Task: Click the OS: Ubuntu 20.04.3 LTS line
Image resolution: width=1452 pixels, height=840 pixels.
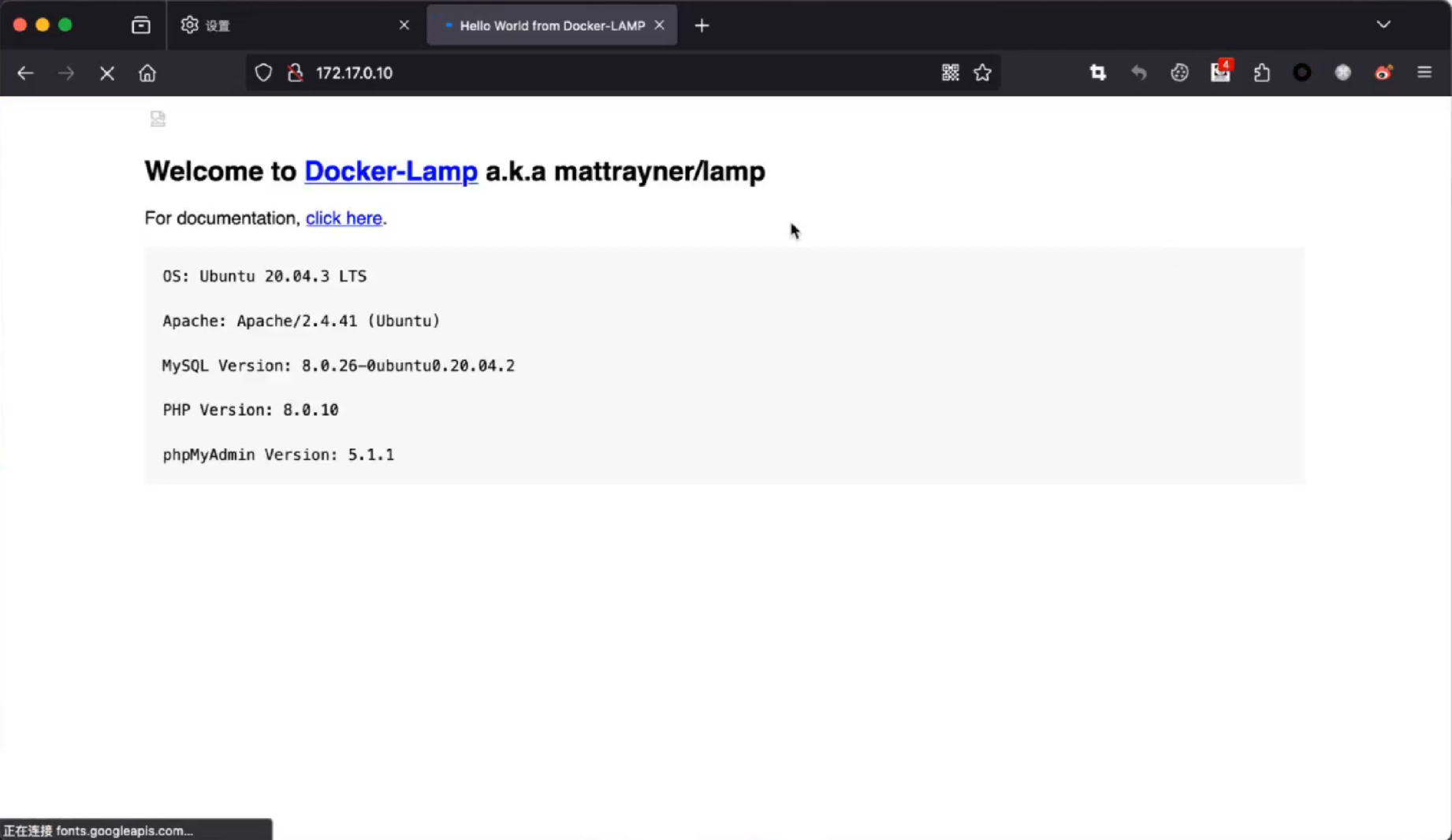Action: [x=264, y=277]
